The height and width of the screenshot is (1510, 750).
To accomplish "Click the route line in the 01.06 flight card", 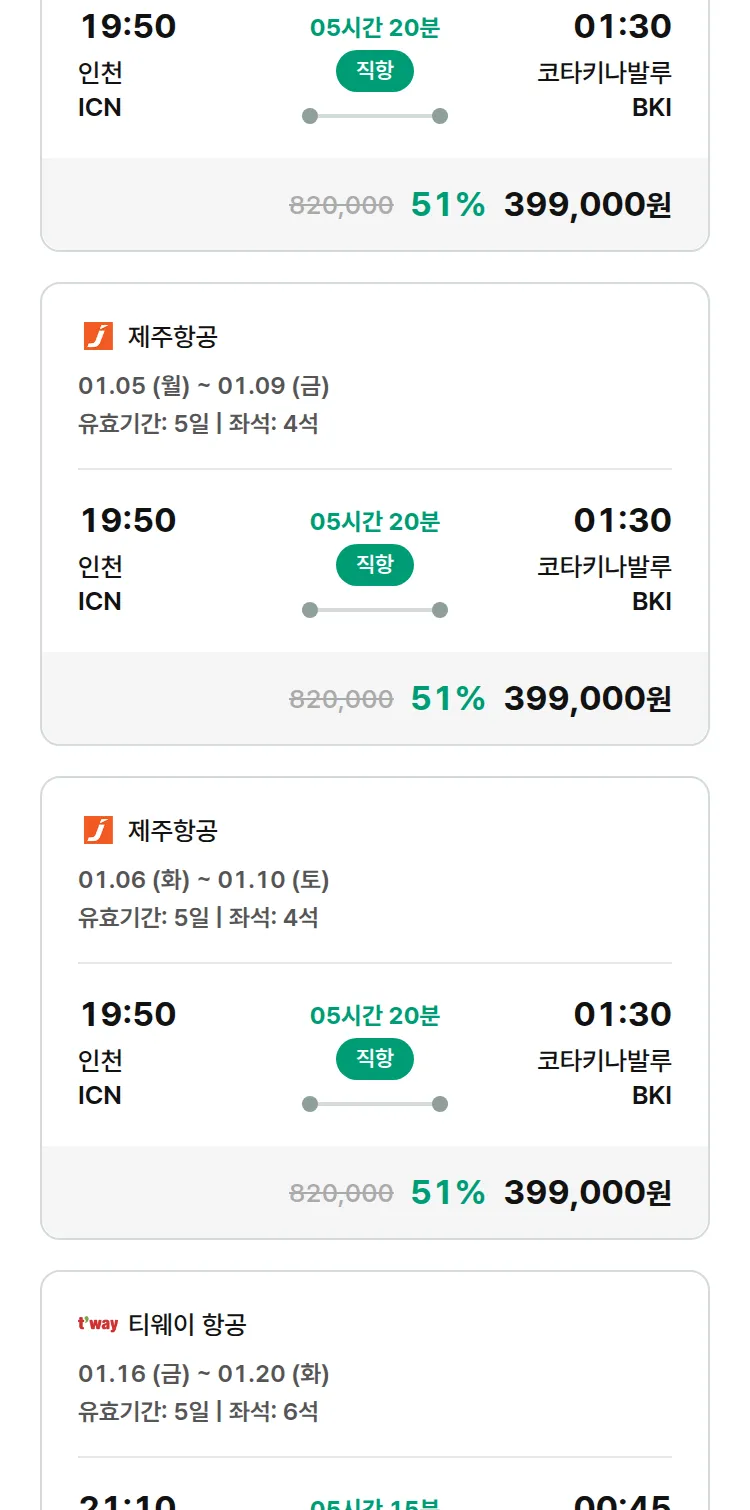I will pos(375,1104).
